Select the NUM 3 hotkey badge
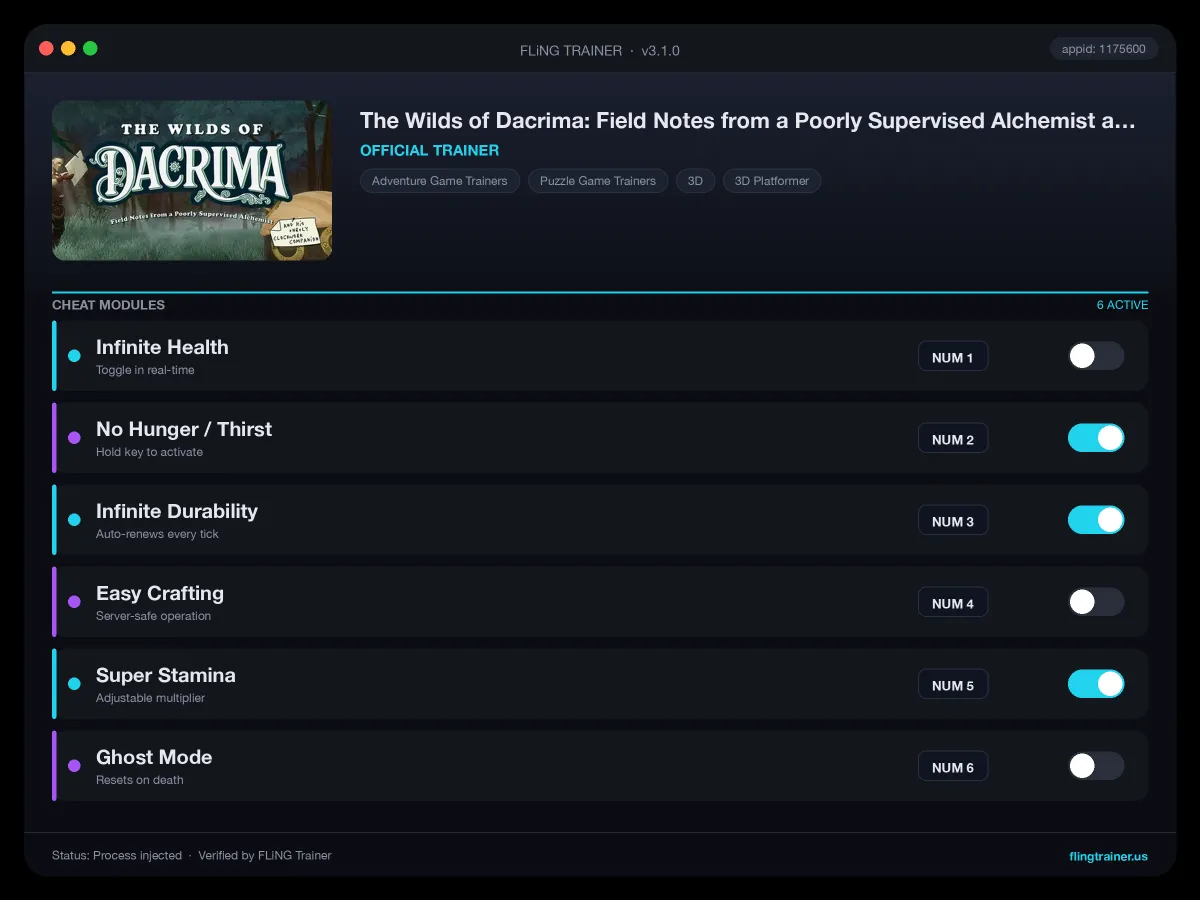This screenshot has height=900, width=1200. (x=953, y=521)
